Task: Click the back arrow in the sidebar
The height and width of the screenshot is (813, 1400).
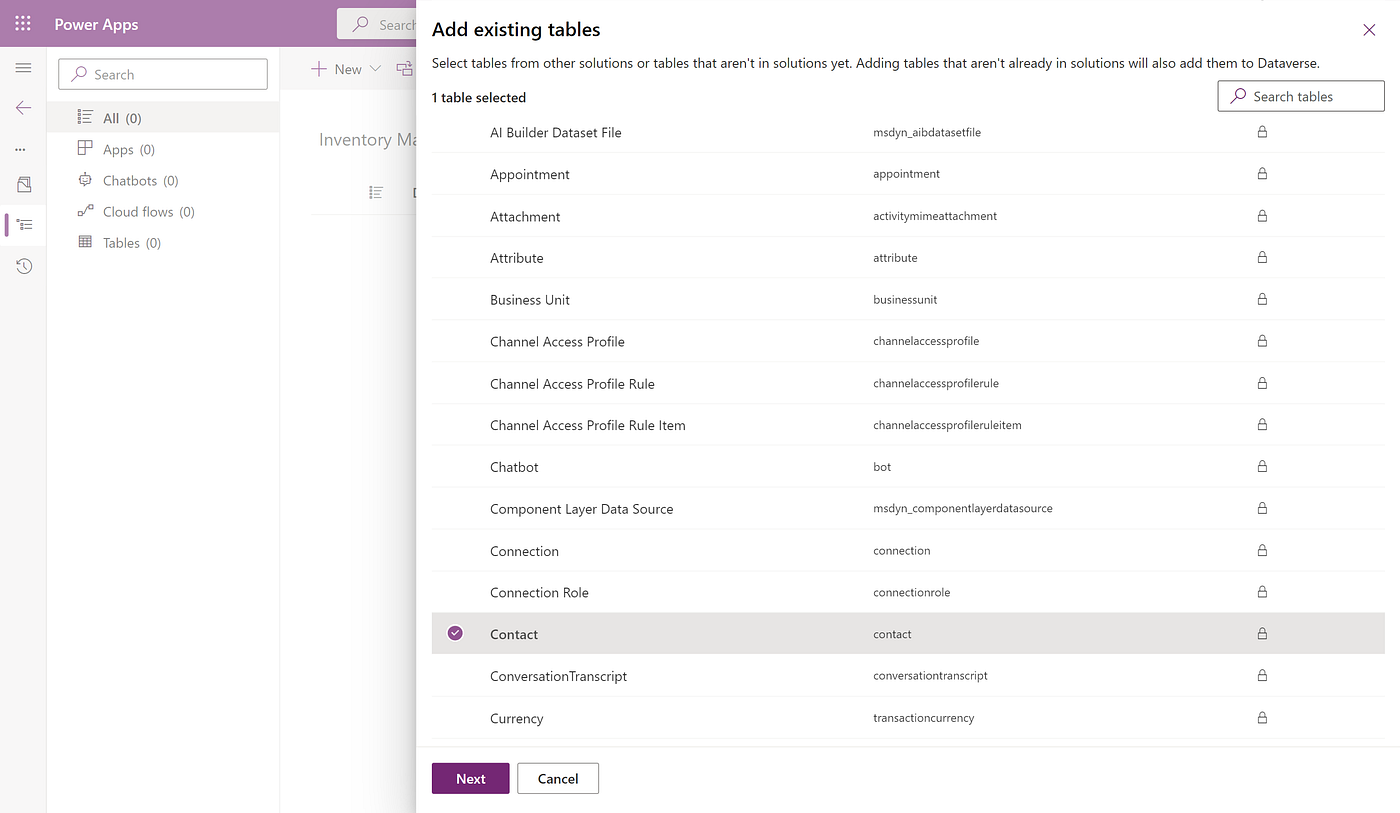Action: 22,107
